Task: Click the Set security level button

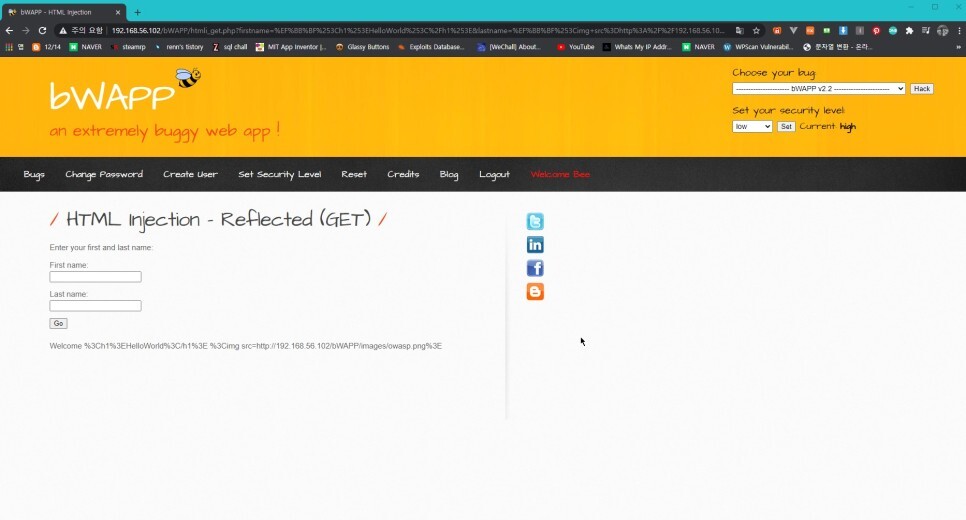Action: coord(785,126)
